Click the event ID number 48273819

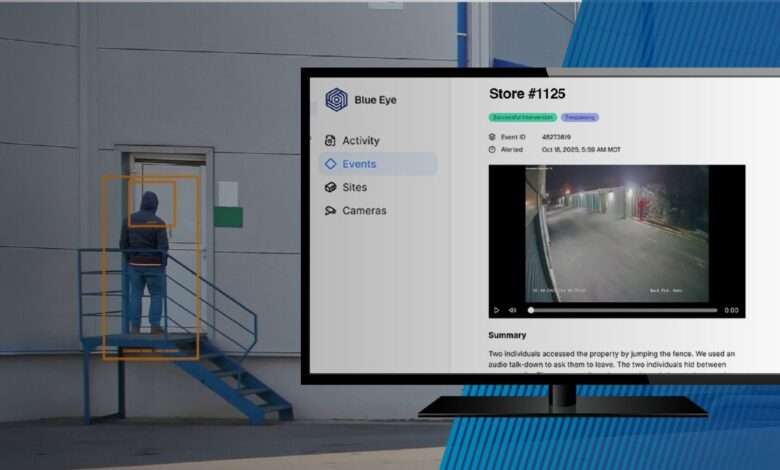pos(557,137)
